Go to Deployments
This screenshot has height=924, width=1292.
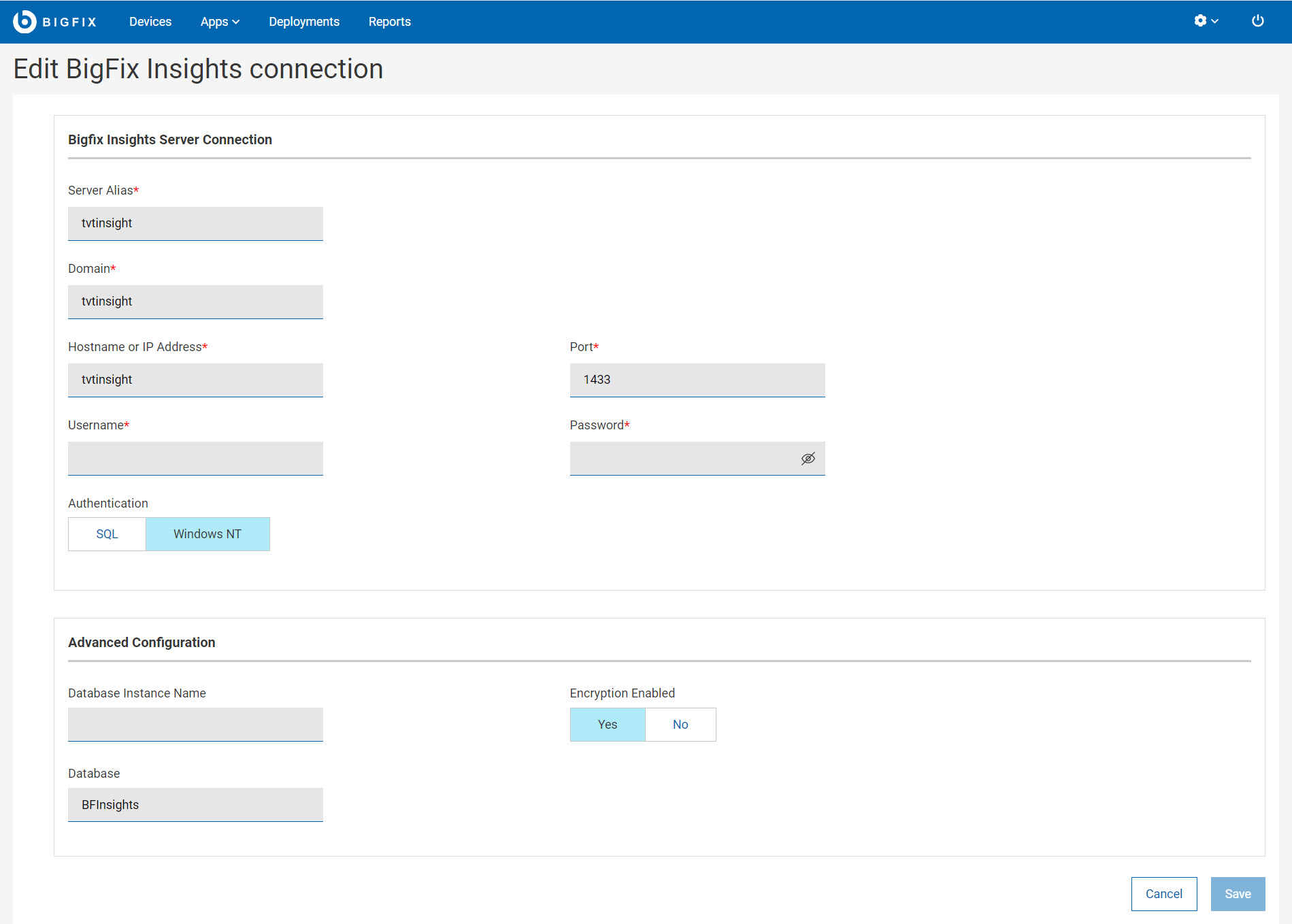coord(304,22)
